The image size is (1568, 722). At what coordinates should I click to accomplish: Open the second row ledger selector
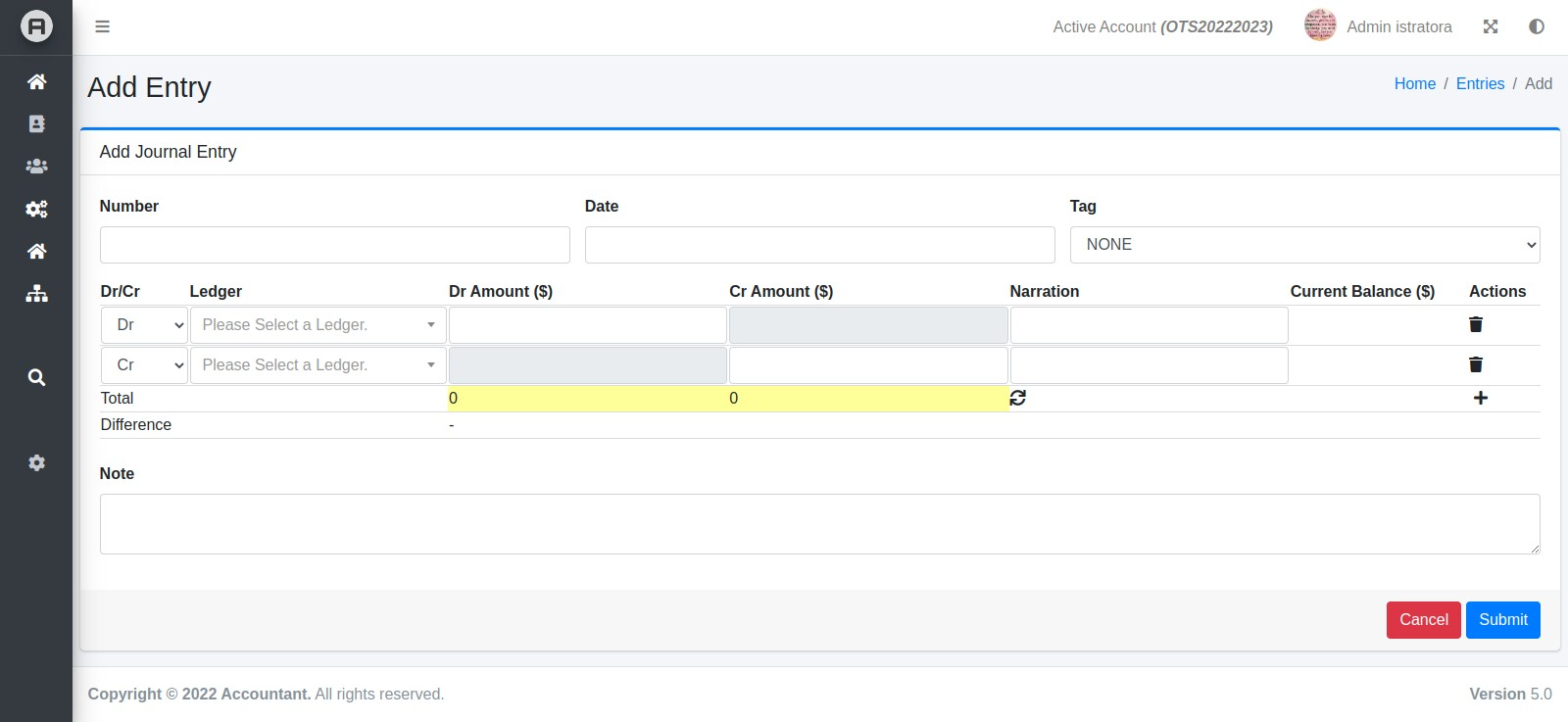click(318, 365)
